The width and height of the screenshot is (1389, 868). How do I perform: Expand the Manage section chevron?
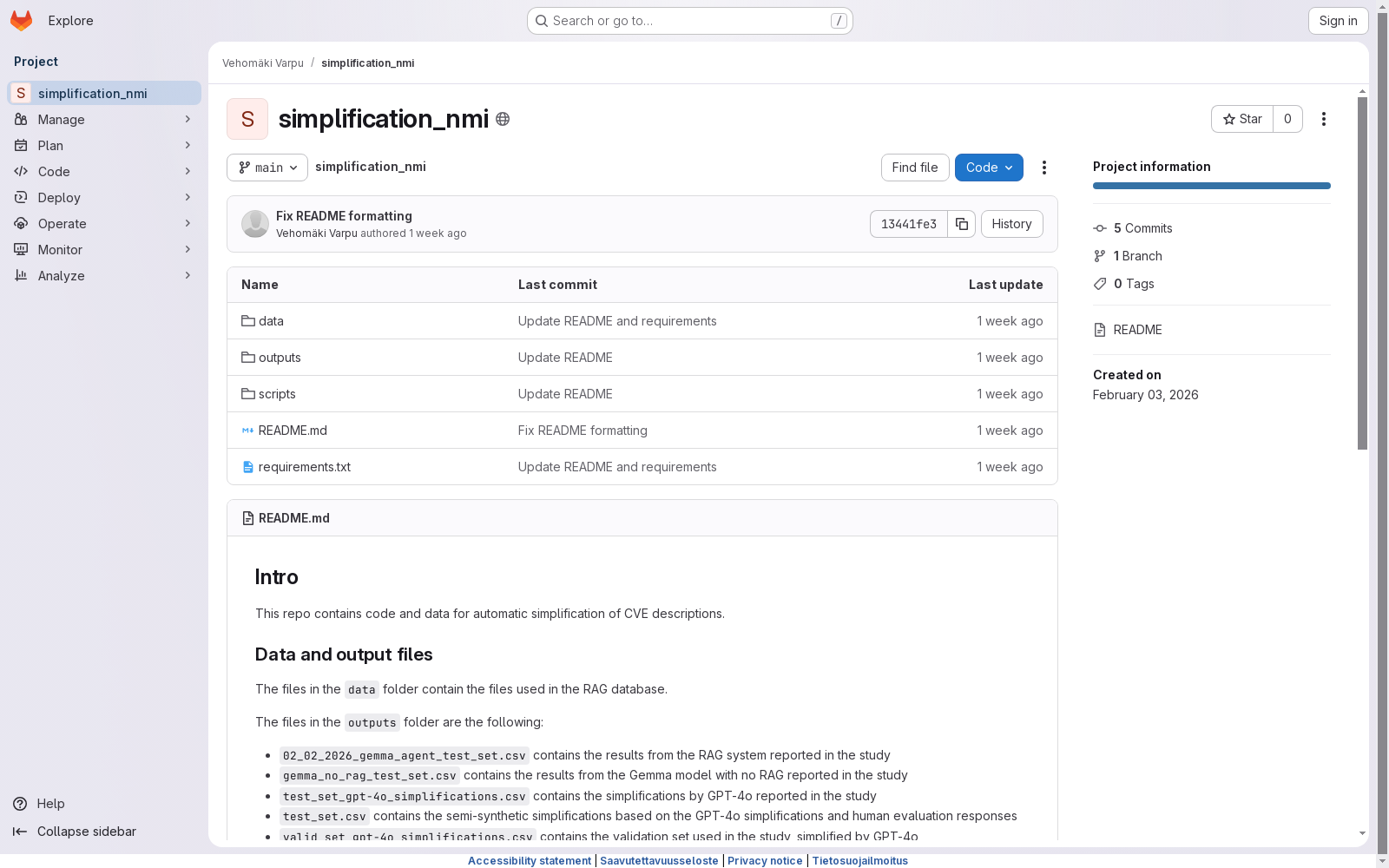click(x=188, y=119)
